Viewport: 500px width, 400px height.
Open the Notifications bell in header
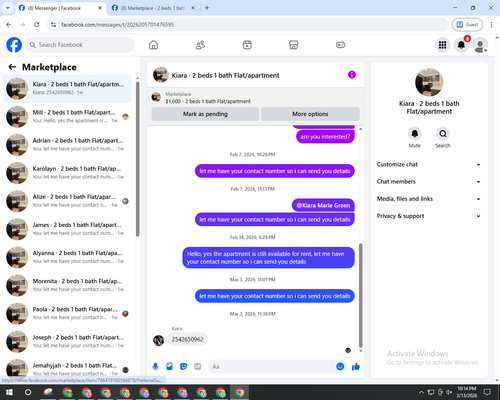click(x=461, y=45)
